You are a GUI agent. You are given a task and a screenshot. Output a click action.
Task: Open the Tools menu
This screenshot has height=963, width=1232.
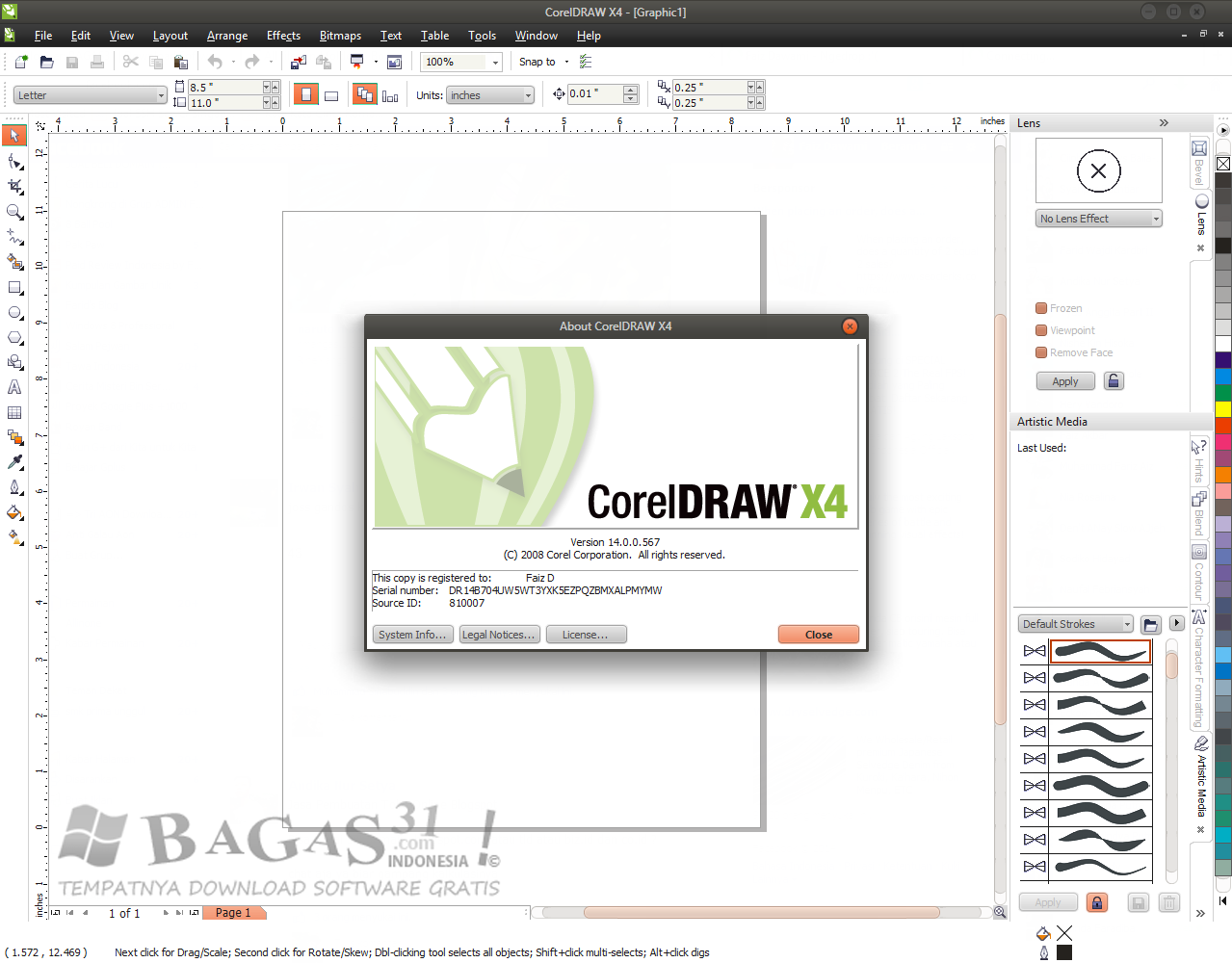[482, 36]
